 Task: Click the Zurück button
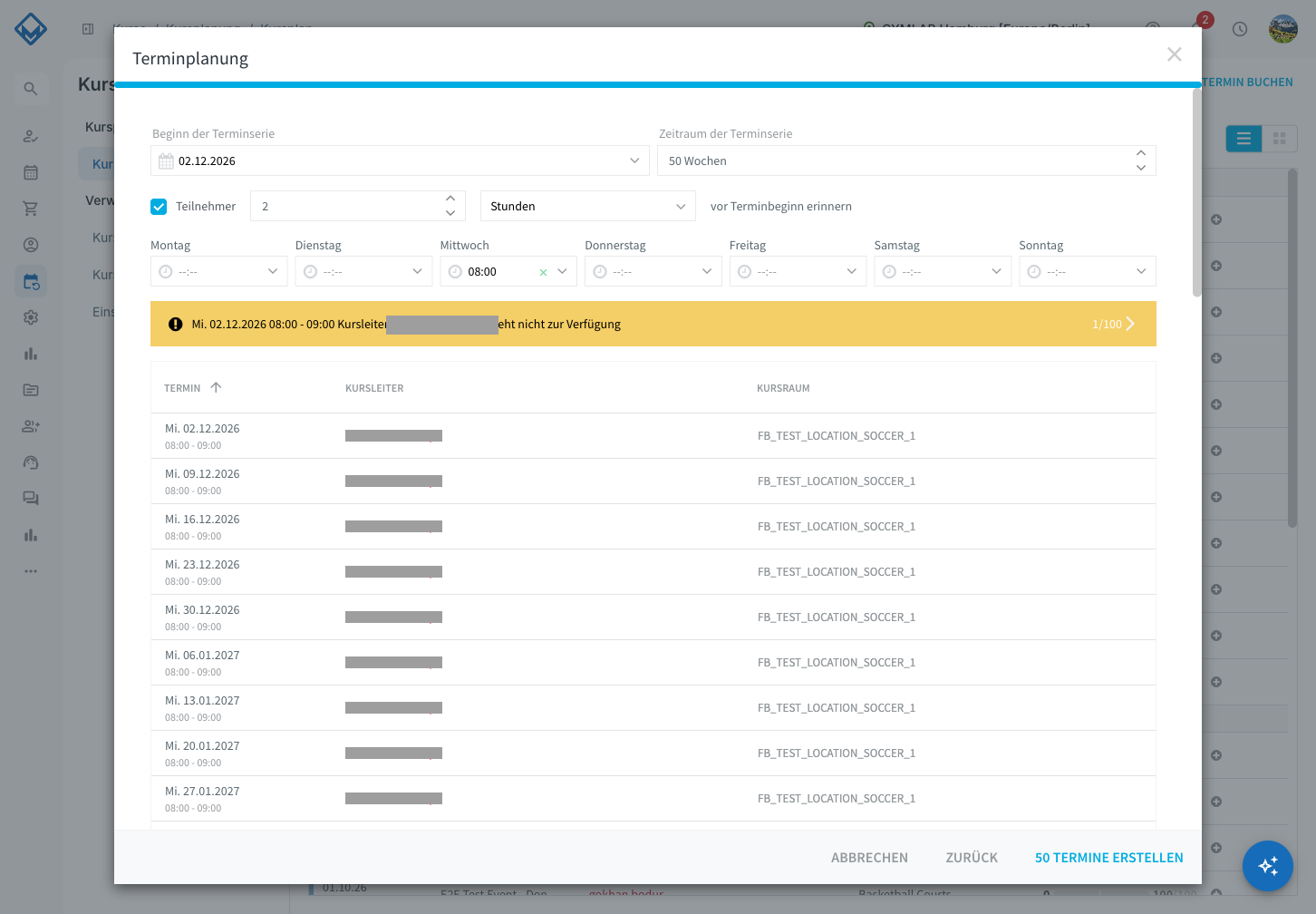point(972,858)
